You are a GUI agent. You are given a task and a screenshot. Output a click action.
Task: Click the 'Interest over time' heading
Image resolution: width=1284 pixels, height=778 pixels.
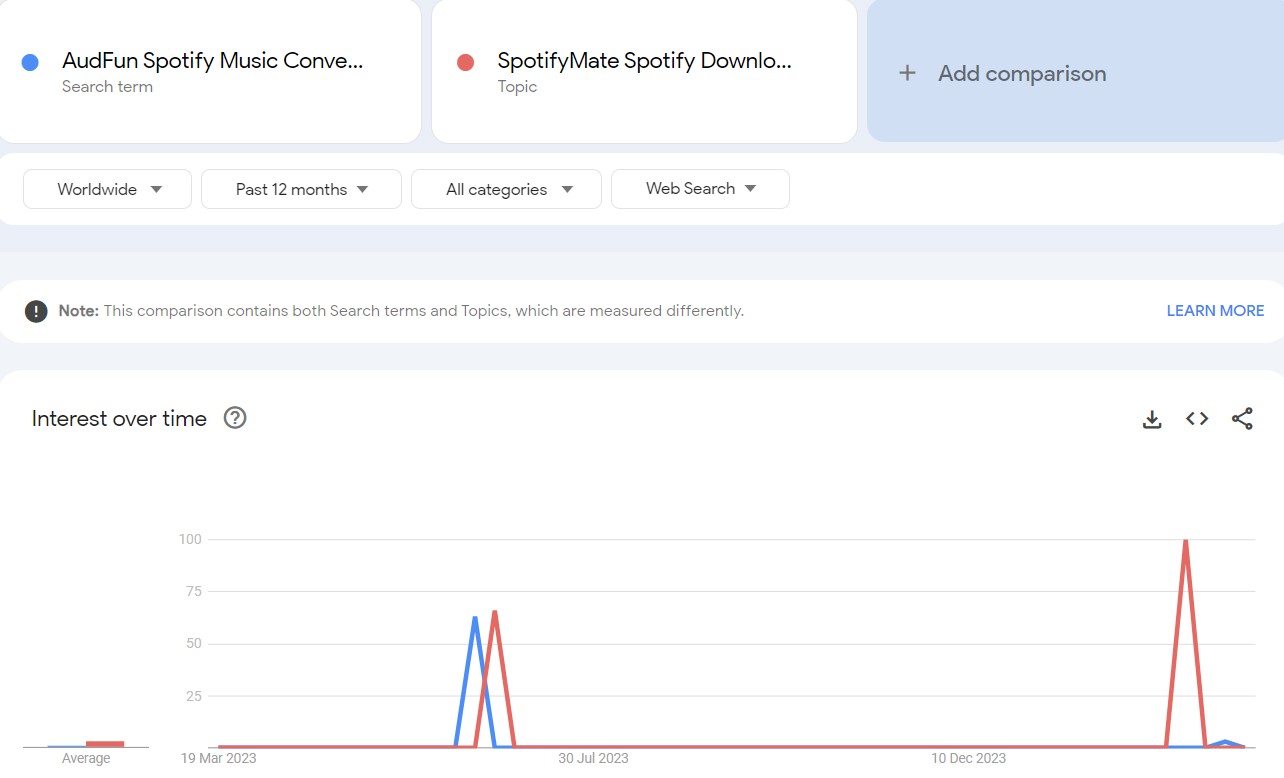coord(119,419)
